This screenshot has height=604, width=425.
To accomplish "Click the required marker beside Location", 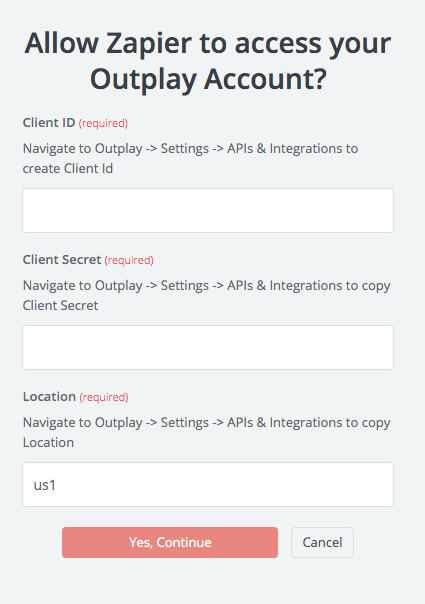I will (x=104, y=397).
